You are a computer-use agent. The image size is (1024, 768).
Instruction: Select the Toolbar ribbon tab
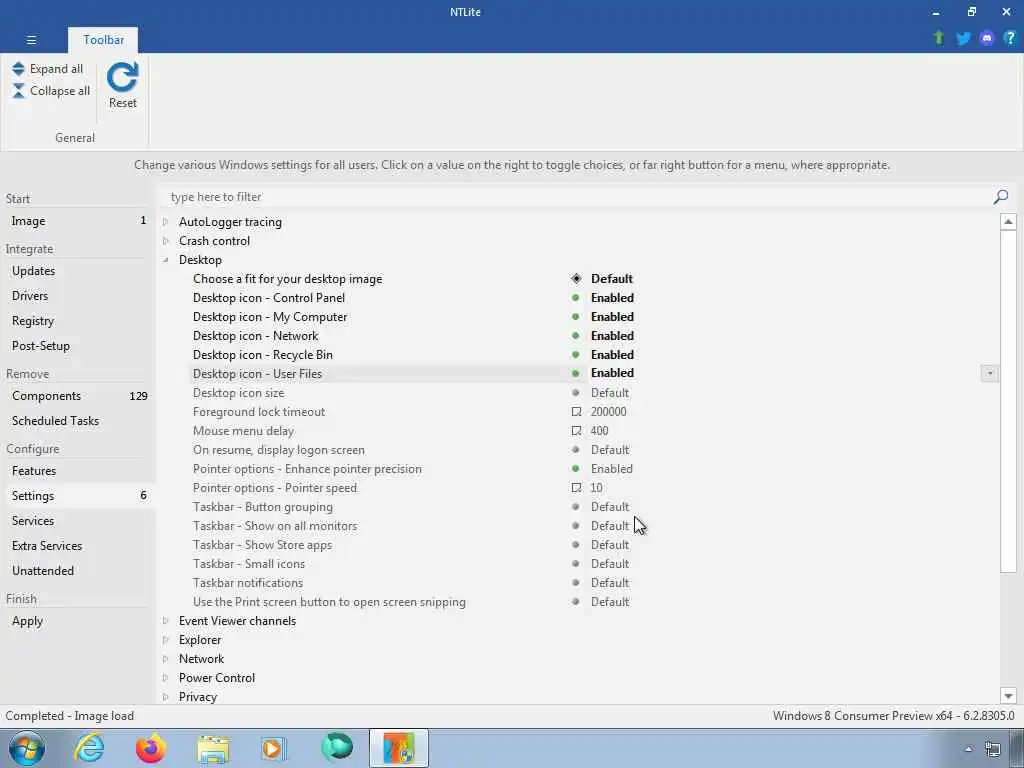point(103,40)
